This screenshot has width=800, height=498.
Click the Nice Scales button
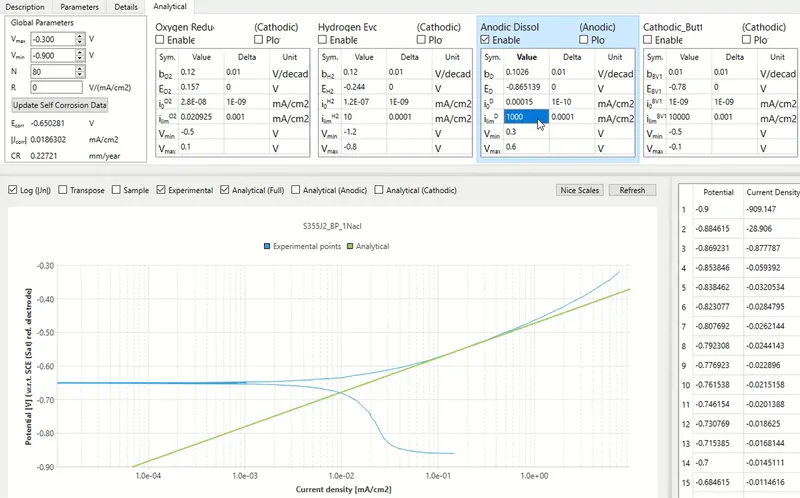[580, 190]
